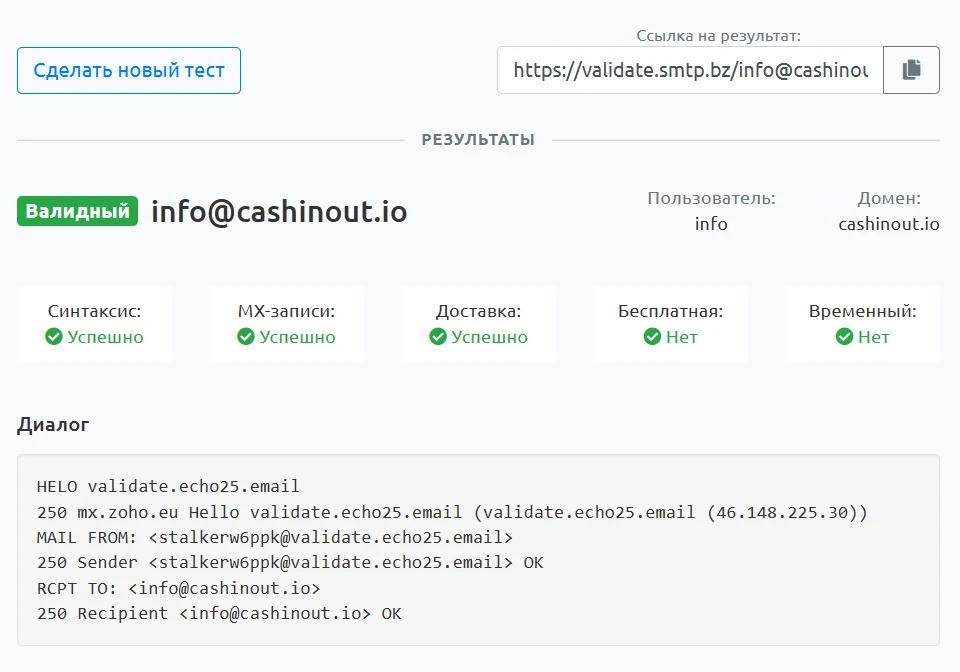The height and width of the screenshot is (672, 960).
Task: Select the info@cashinout.io heading text
Action: pos(279,212)
